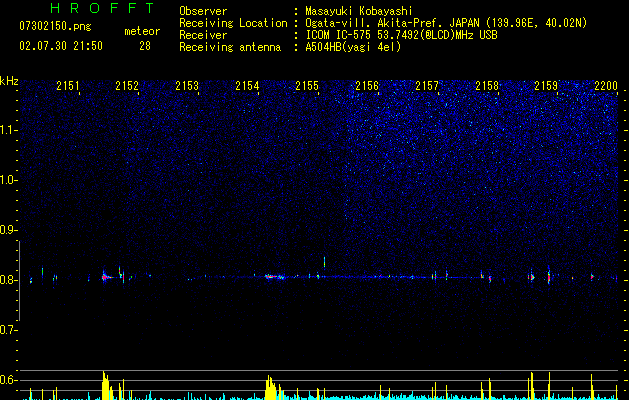Click the Receiver label
629x400 pixels.
click(203, 35)
